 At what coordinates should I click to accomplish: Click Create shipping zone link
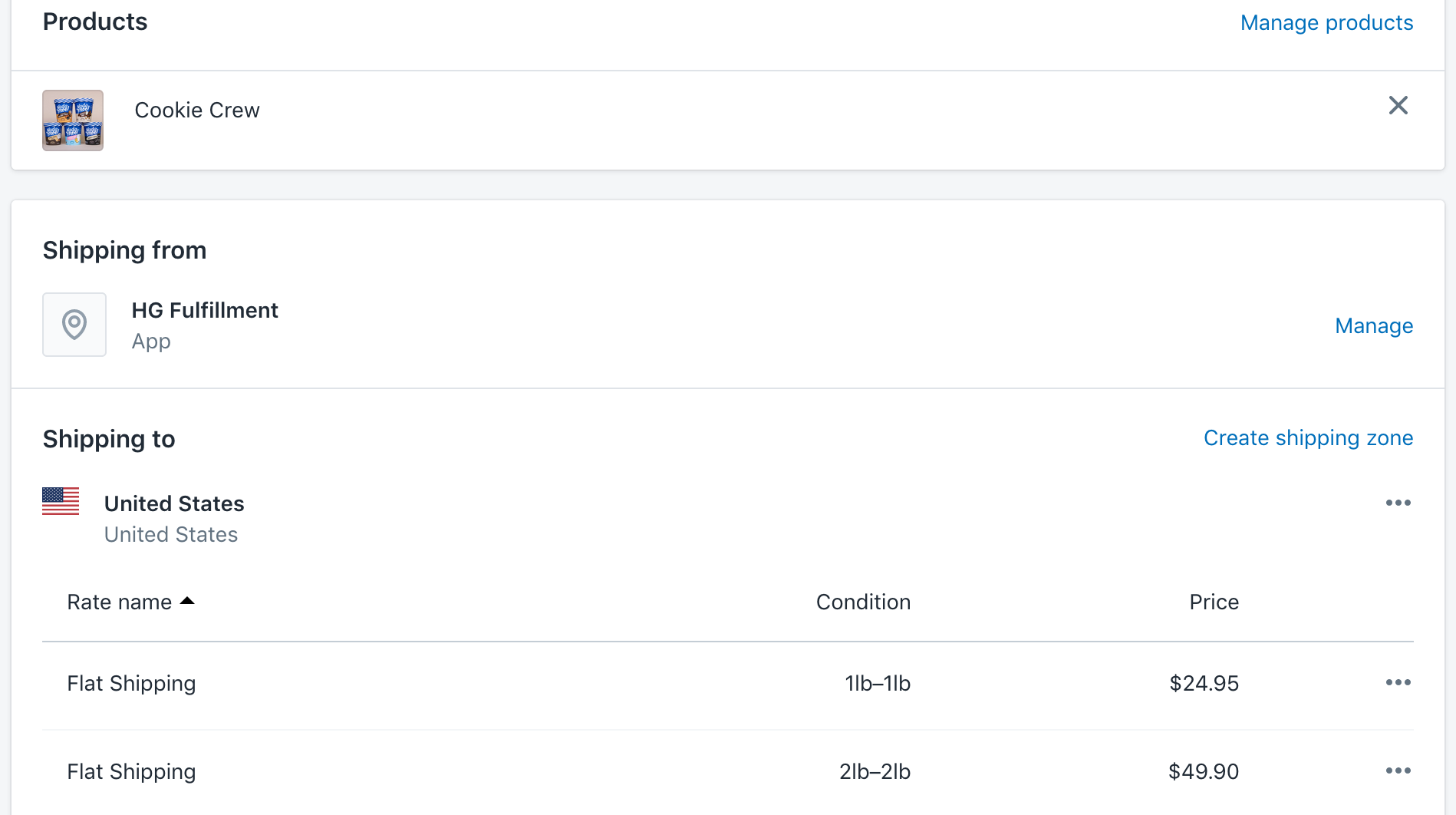tap(1308, 438)
